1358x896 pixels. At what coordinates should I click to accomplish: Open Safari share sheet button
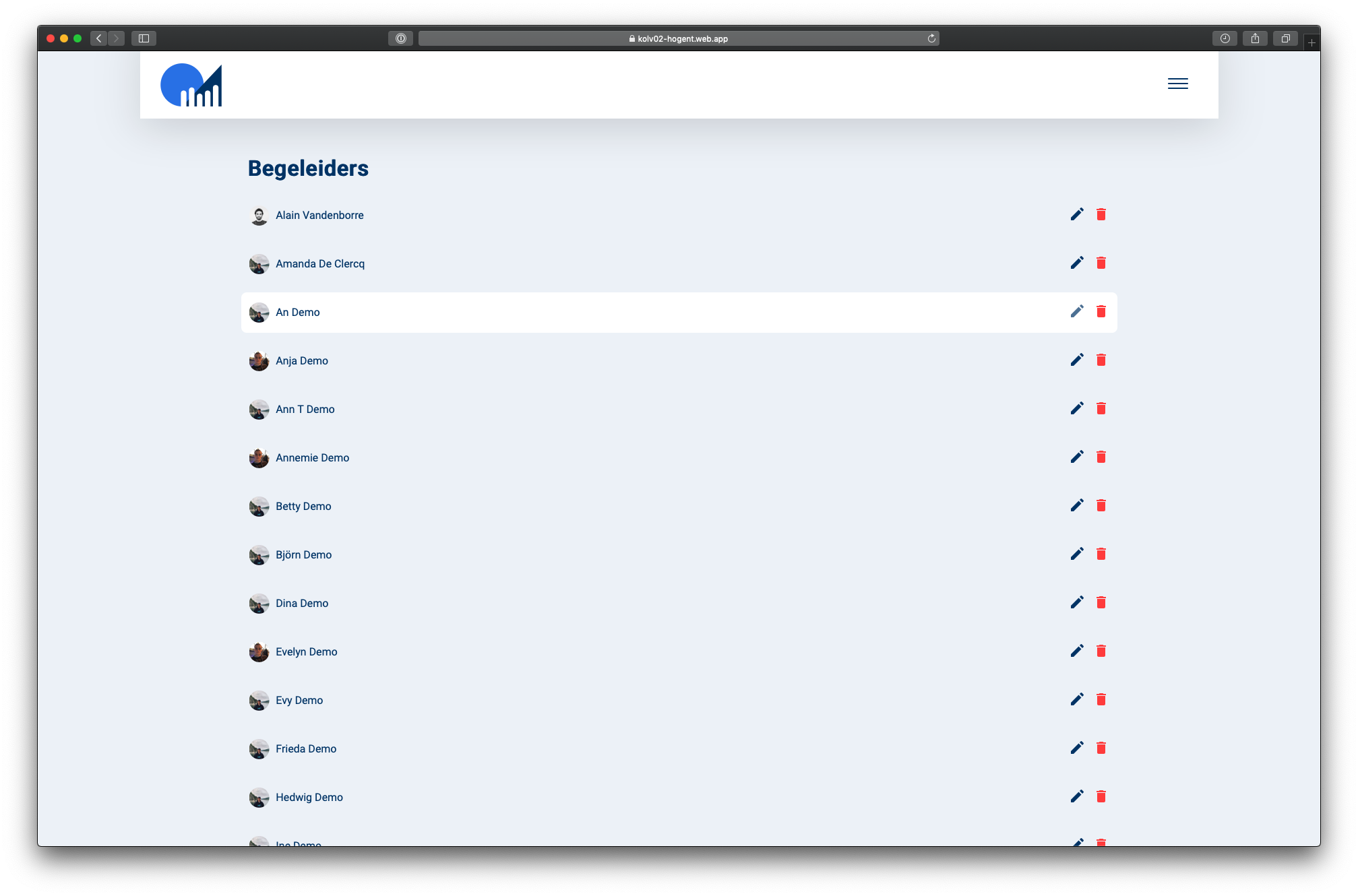[1255, 38]
